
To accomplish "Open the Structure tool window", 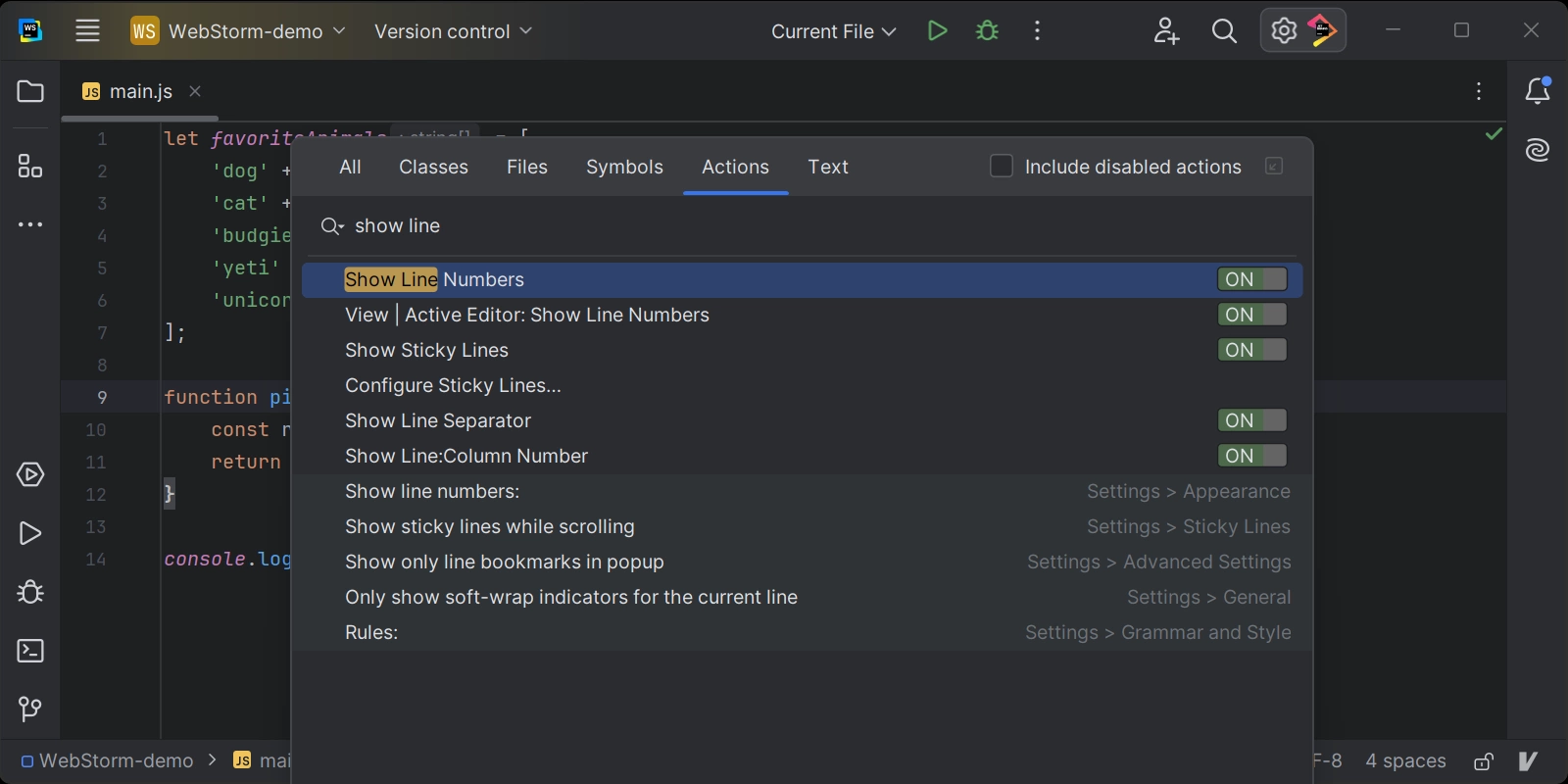I will [30, 166].
